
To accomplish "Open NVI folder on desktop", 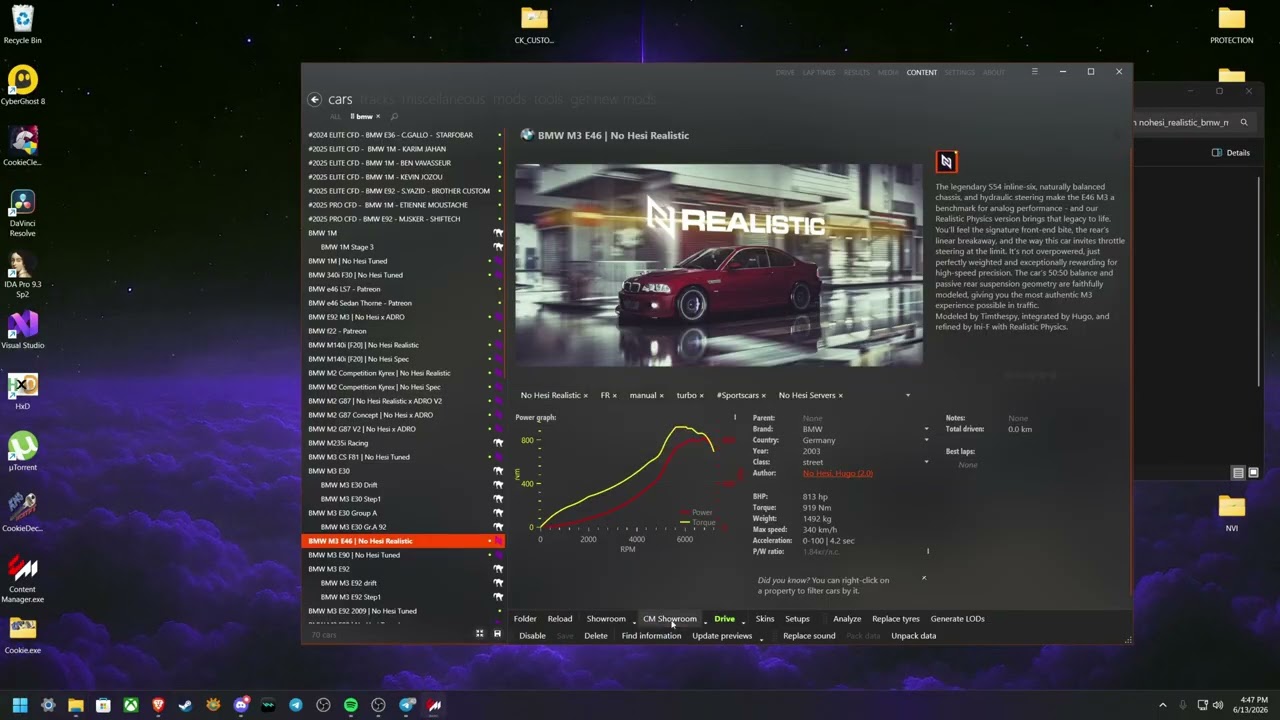I will pos(1231,513).
